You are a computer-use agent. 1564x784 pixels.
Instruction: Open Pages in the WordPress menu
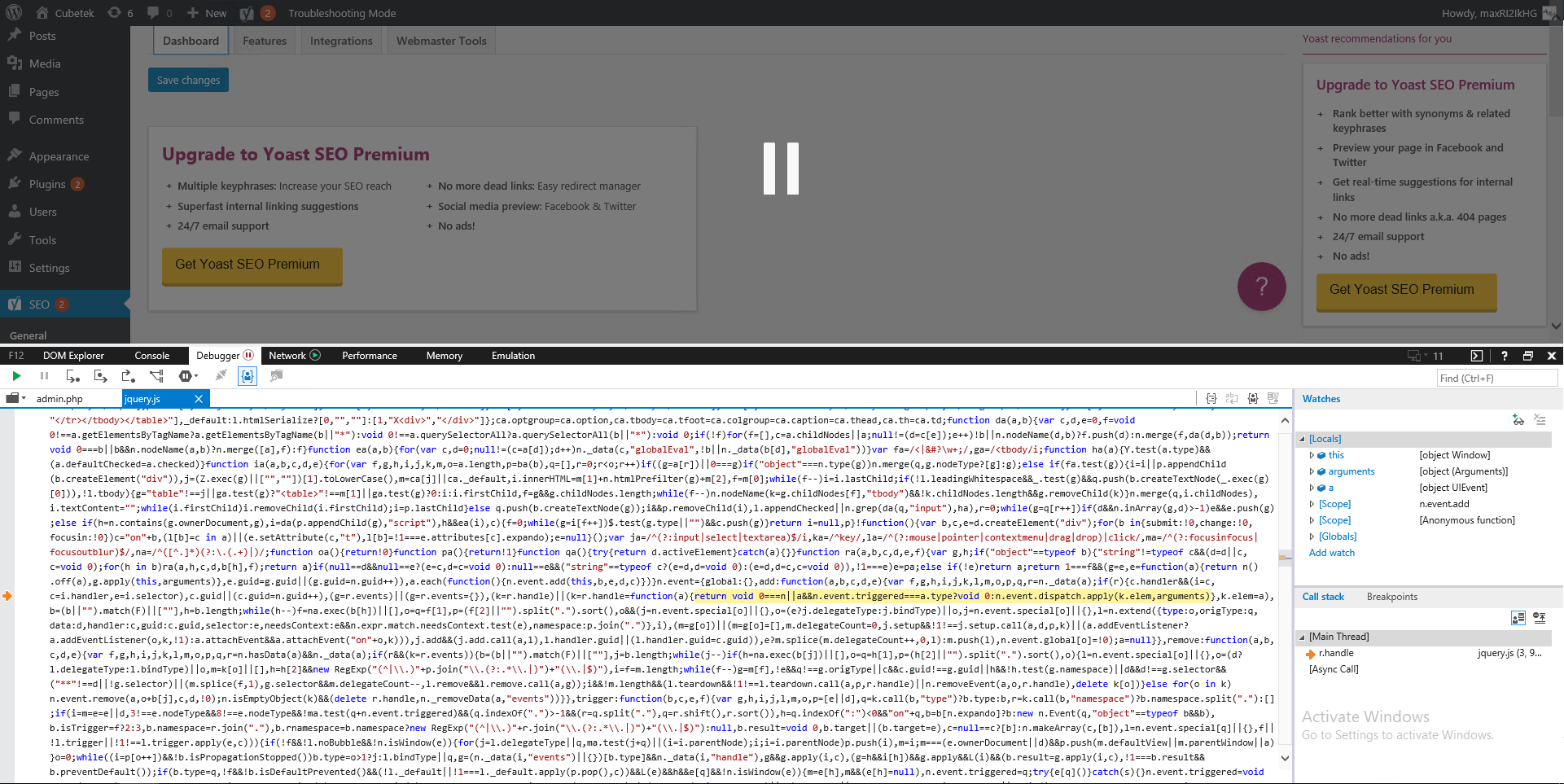click(x=65, y=92)
